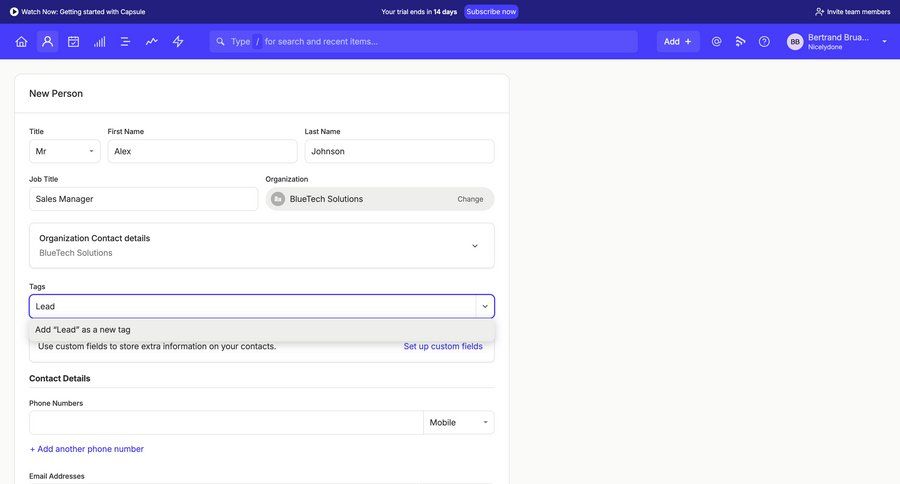Viewport: 900px width, 484px height.
Task: Open the Mobile phone type dropdown
Action: coord(458,422)
